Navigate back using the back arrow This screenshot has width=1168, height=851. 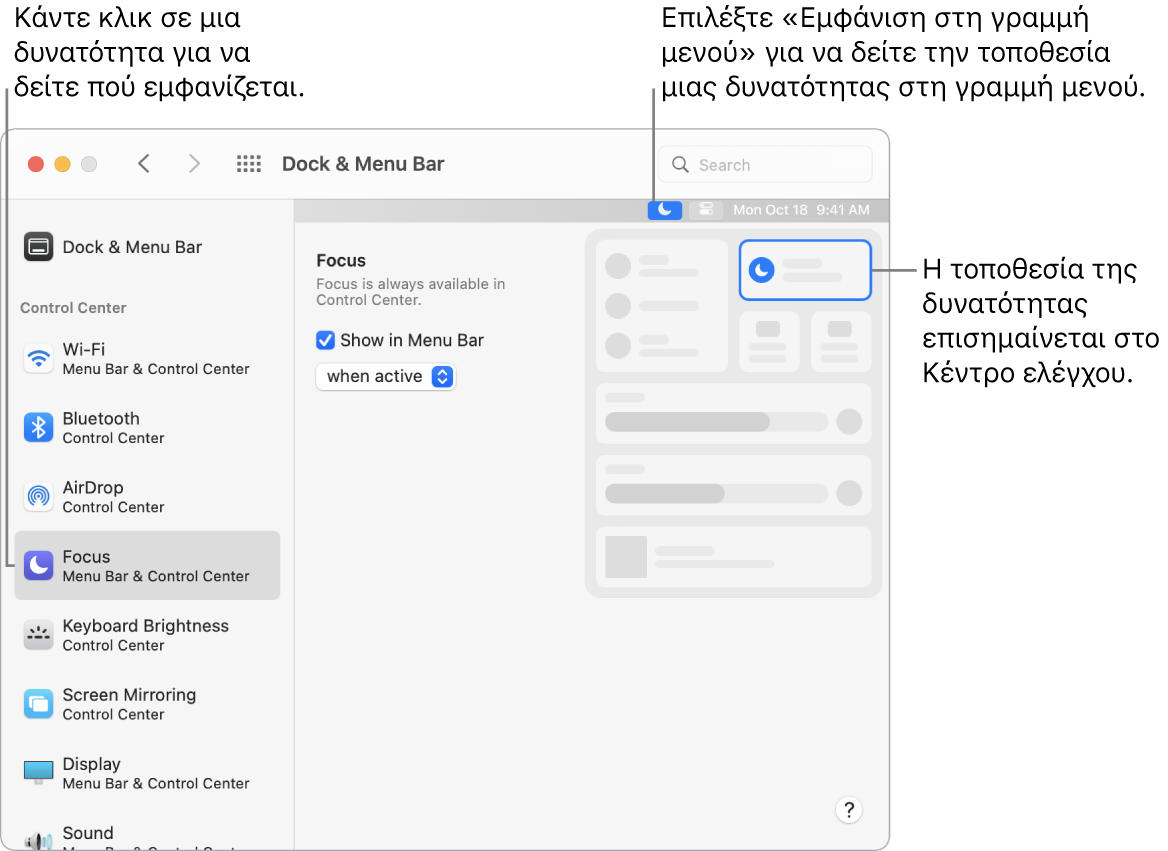pyautogui.click(x=144, y=163)
